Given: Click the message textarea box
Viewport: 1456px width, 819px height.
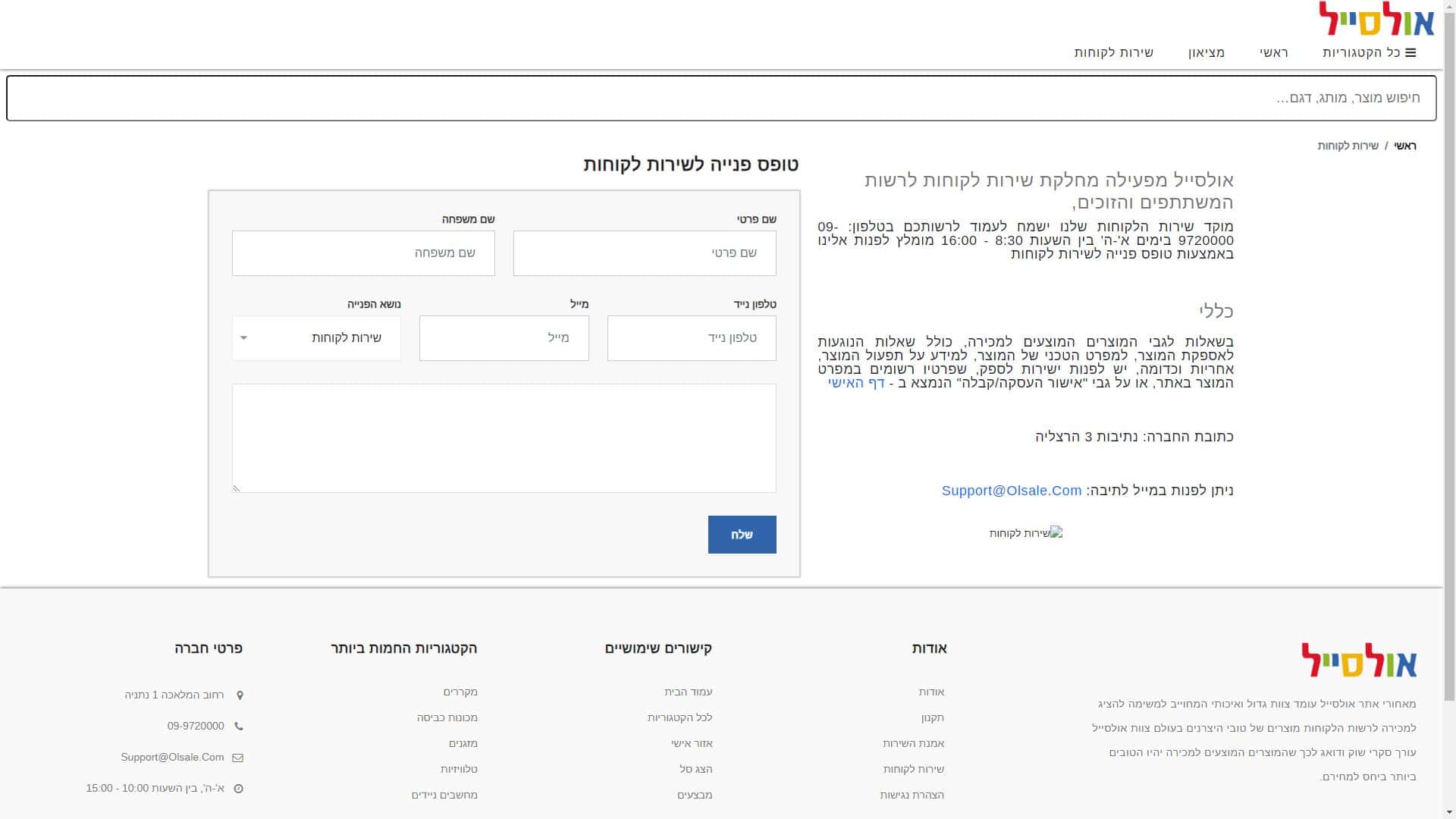Looking at the screenshot, I should (x=504, y=438).
